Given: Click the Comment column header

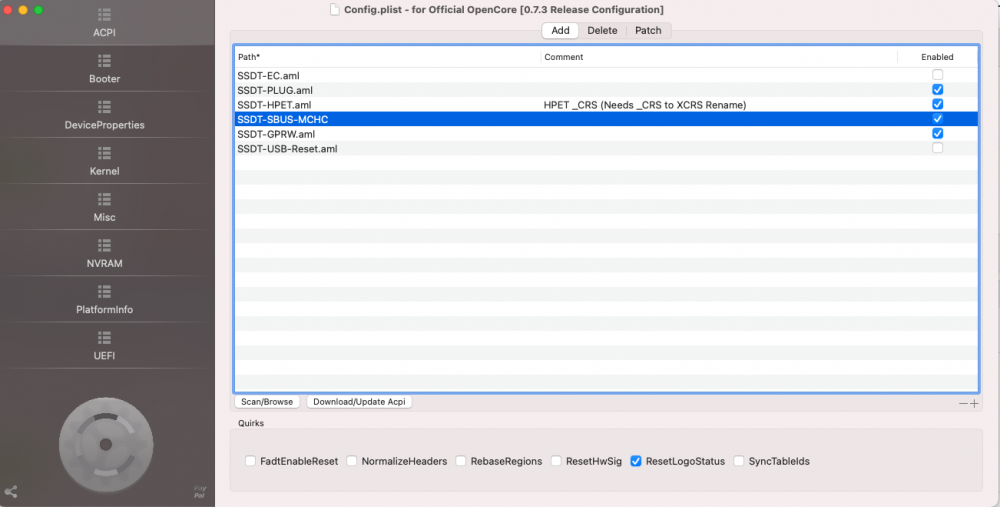Looking at the screenshot, I should [719, 57].
